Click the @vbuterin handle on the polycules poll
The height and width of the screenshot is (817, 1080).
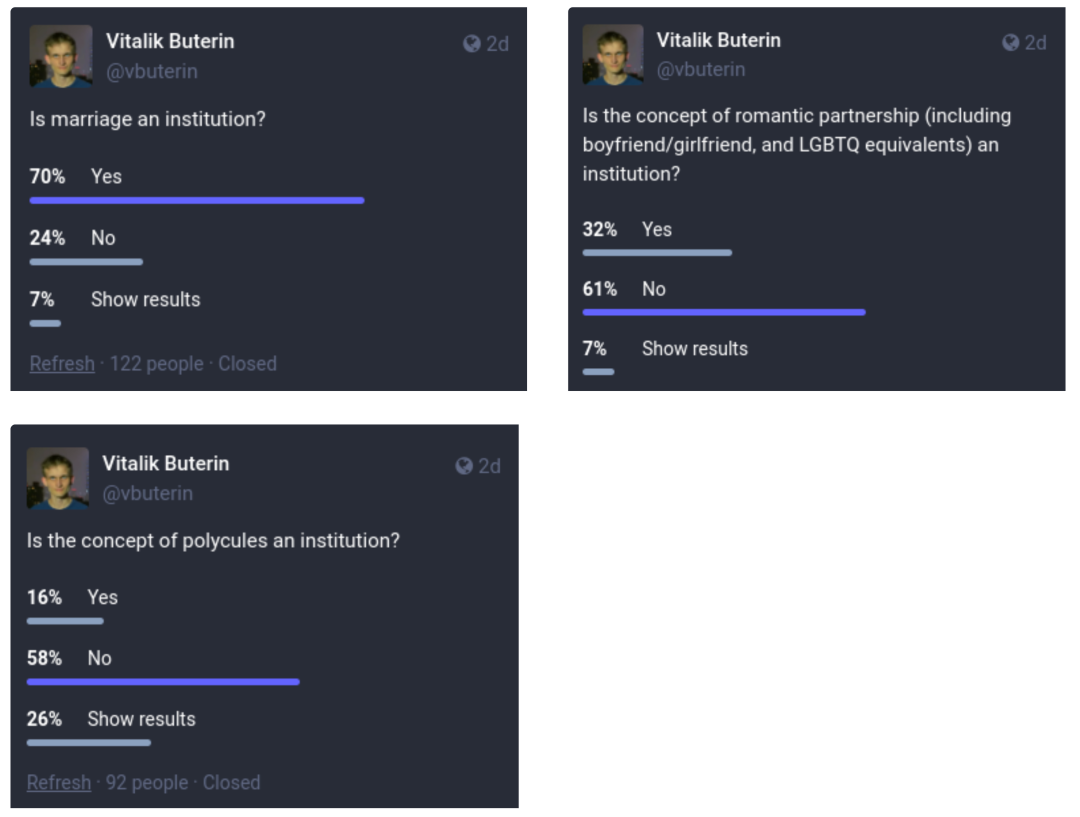[x=147, y=493]
